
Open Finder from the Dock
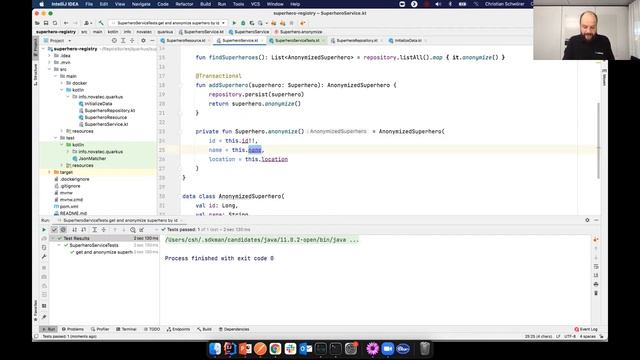215,349
